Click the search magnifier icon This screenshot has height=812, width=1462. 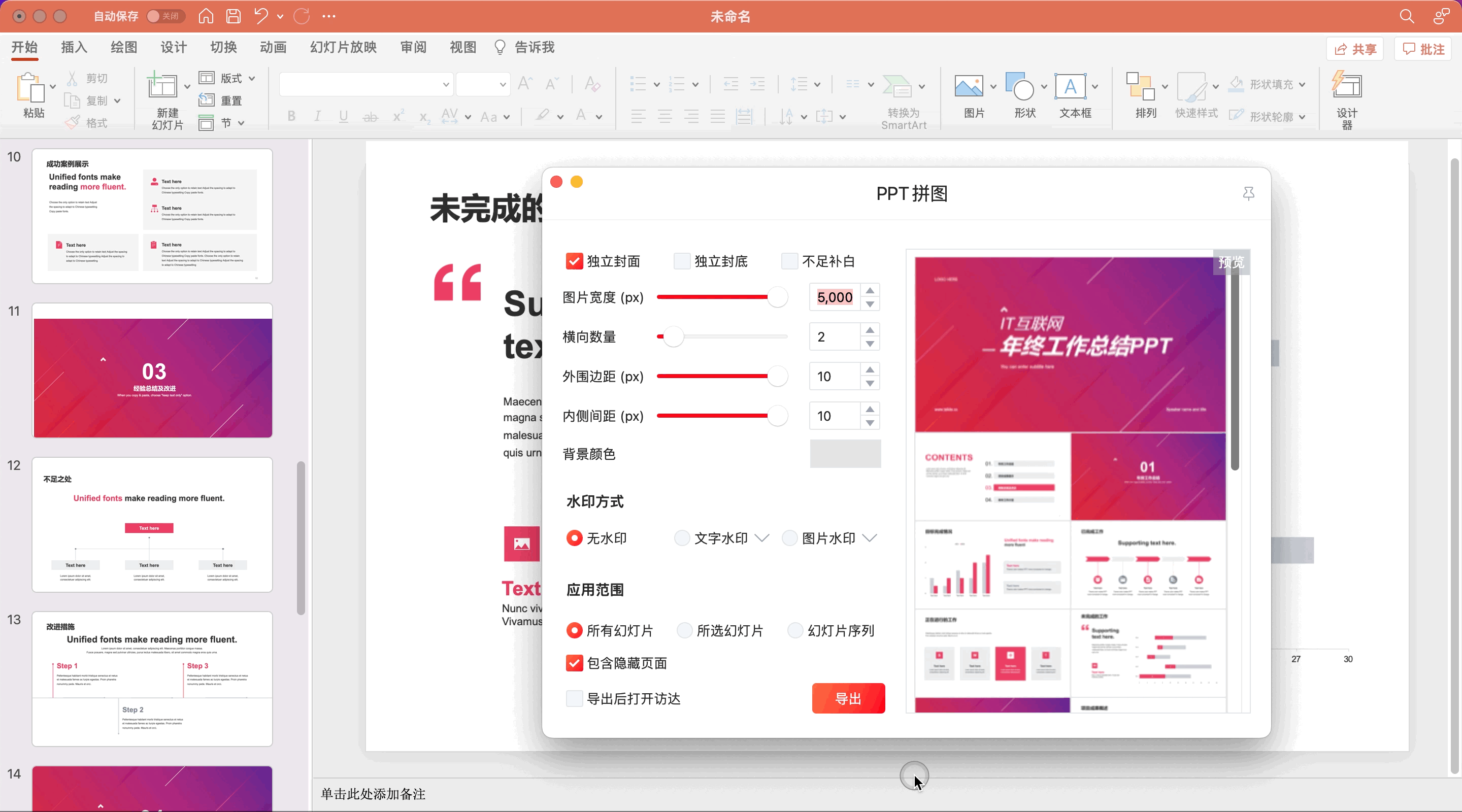click(x=1406, y=16)
